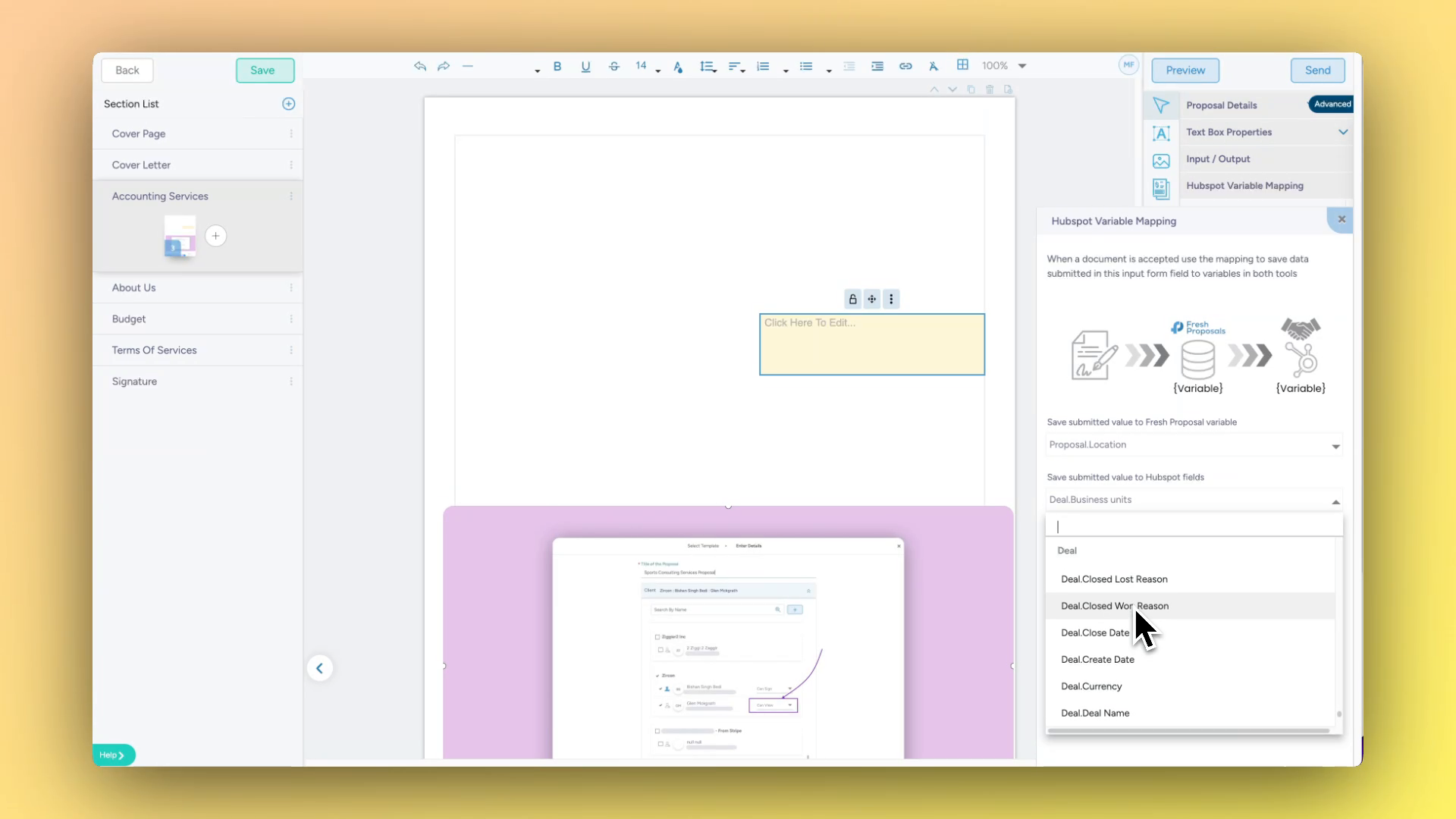Image resolution: width=1456 pixels, height=819 pixels.
Task: Click the Save button
Action: point(263,70)
